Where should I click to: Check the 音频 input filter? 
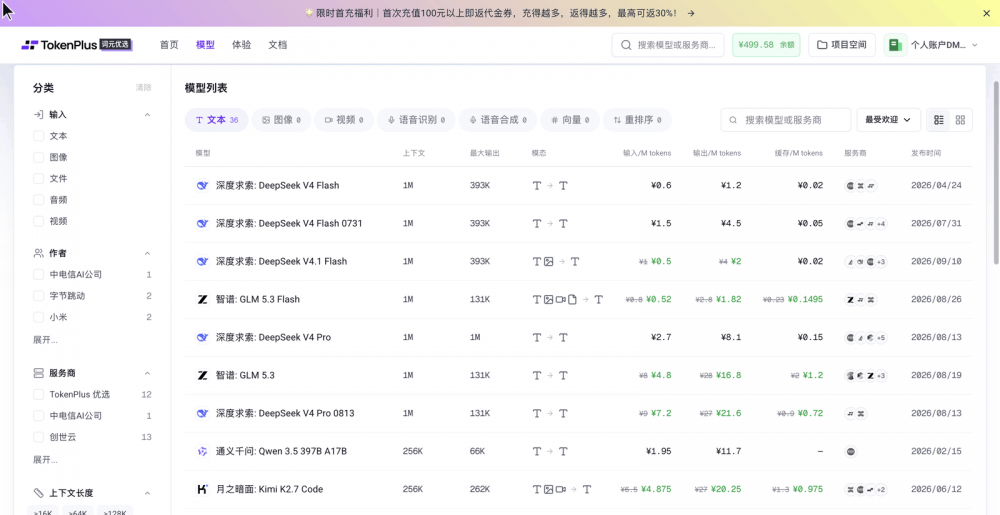[38, 199]
